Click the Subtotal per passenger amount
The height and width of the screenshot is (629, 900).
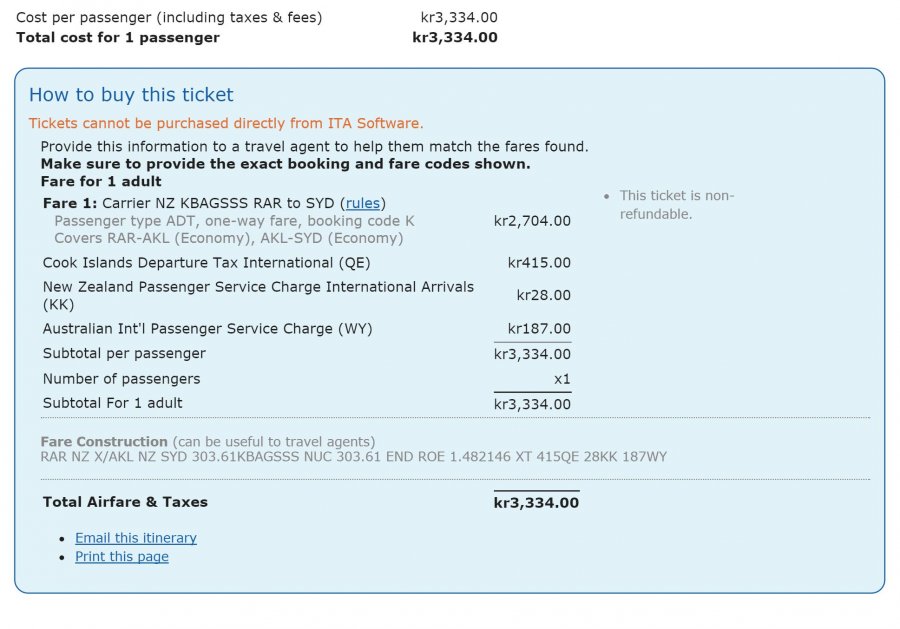point(532,354)
